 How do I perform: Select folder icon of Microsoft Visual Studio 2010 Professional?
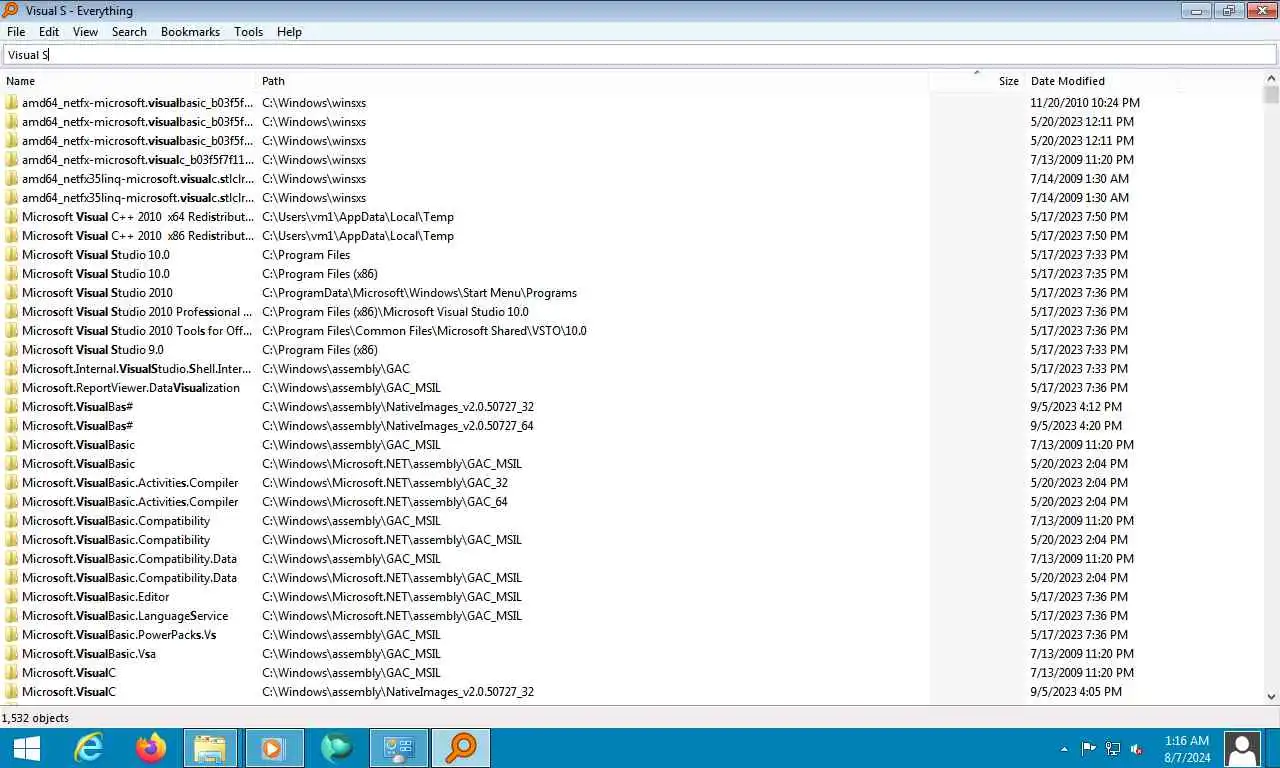point(12,312)
